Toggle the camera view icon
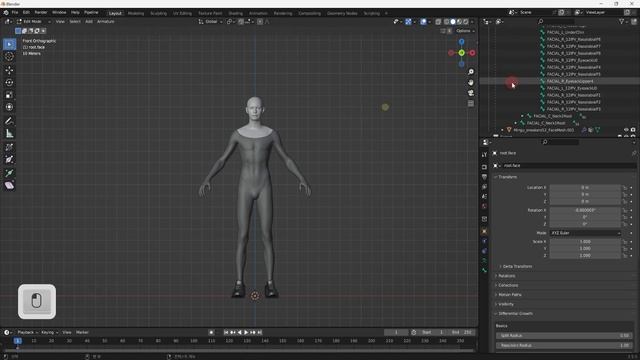This screenshot has width=640, height=360. tap(471, 93)
